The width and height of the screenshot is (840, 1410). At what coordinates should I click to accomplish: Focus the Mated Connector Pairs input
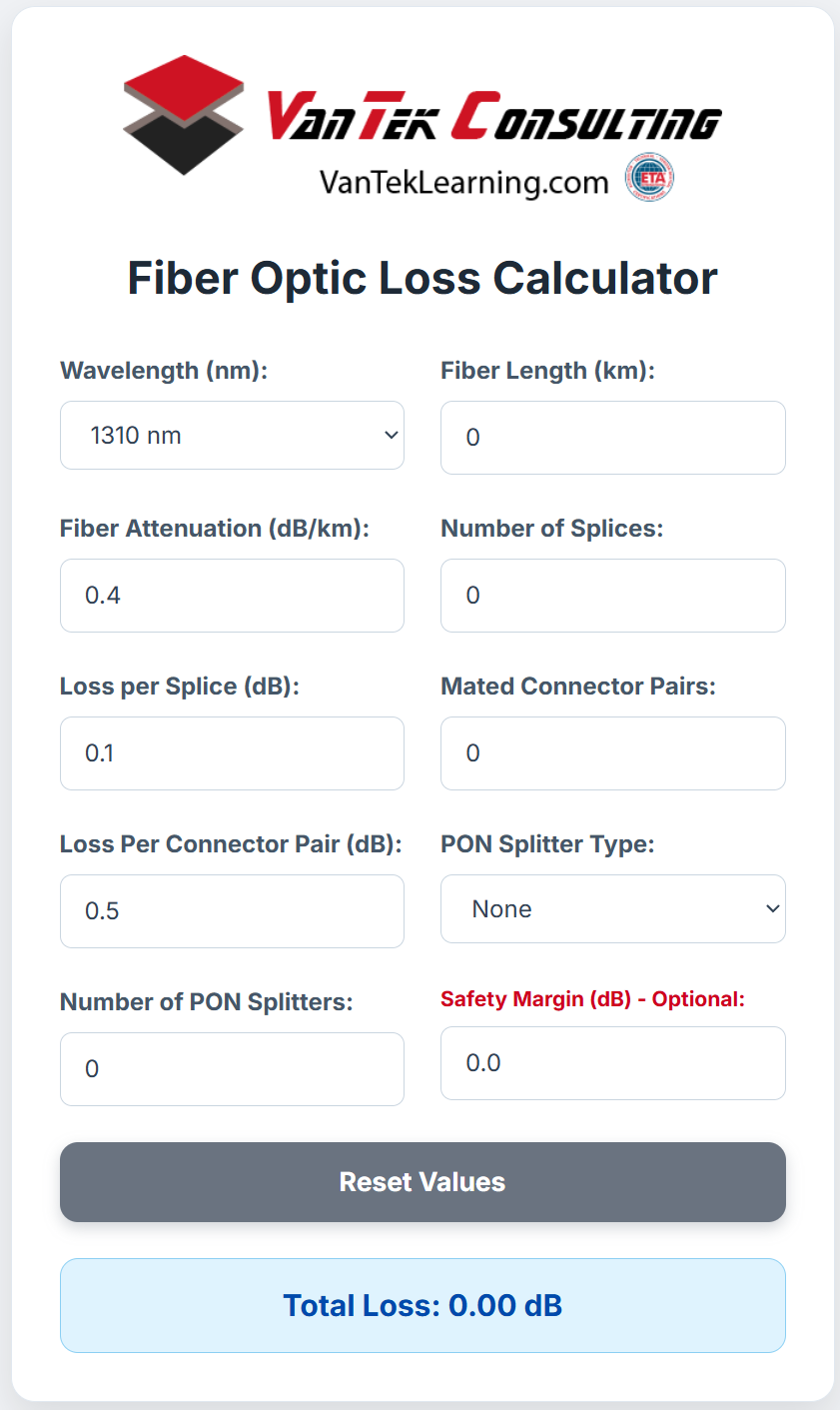click(612, 753)
